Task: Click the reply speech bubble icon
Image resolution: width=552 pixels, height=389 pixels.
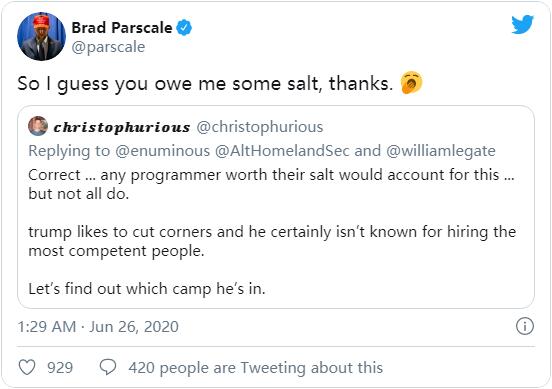Action: point(108,367)
